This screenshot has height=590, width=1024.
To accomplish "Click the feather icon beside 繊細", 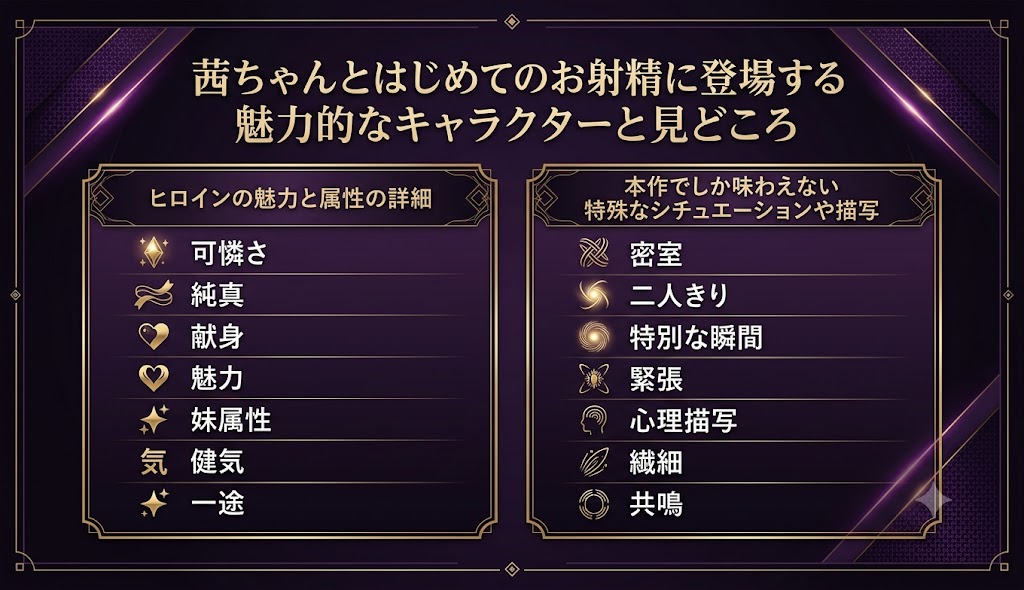I will [x=594, y=463].
